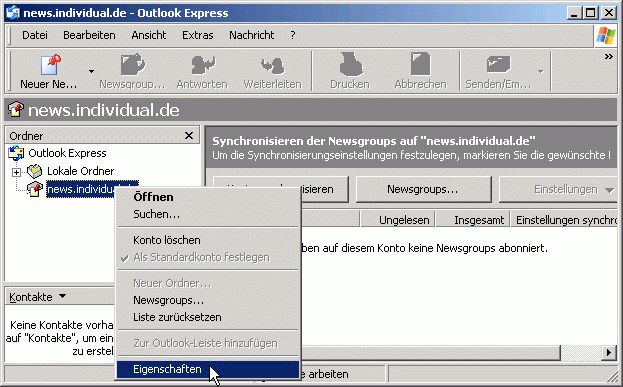The height and width of the screenshot is (387, 623).
Task: Choose Eigenschaften in context menu
Action: click(x=207, y=369)
